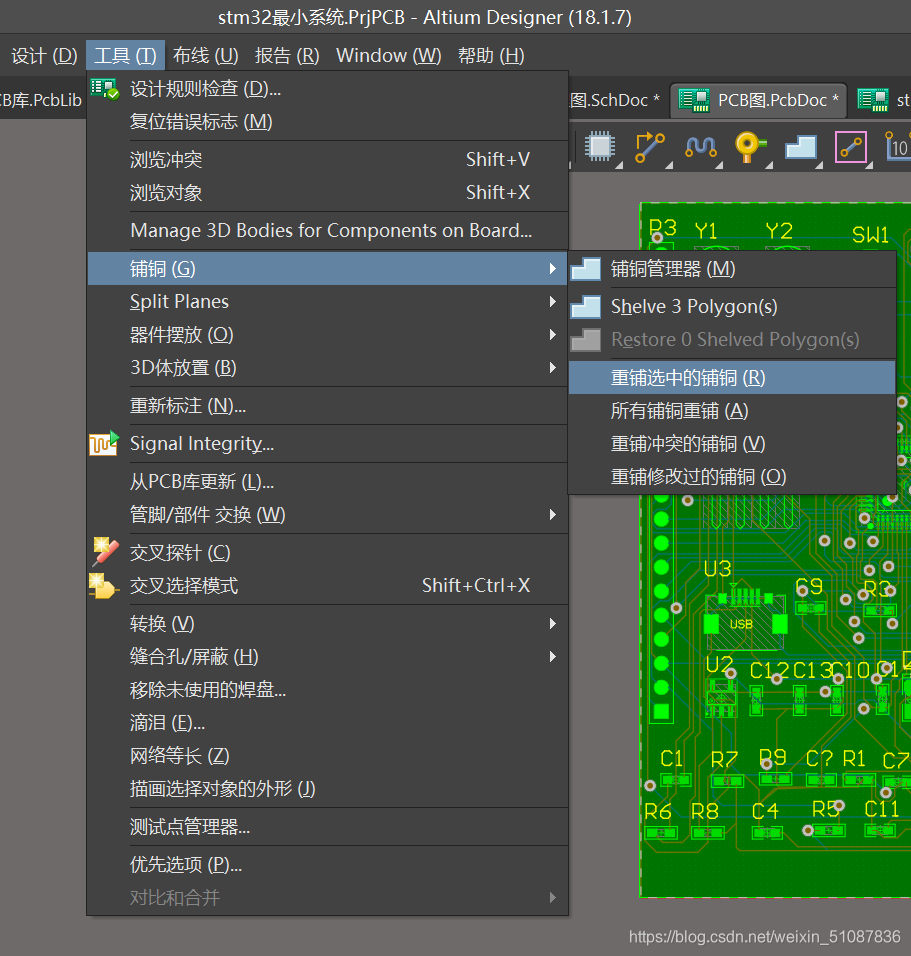Choose 重铺选中的铺铜 from submenu

[x=688, y=378]
